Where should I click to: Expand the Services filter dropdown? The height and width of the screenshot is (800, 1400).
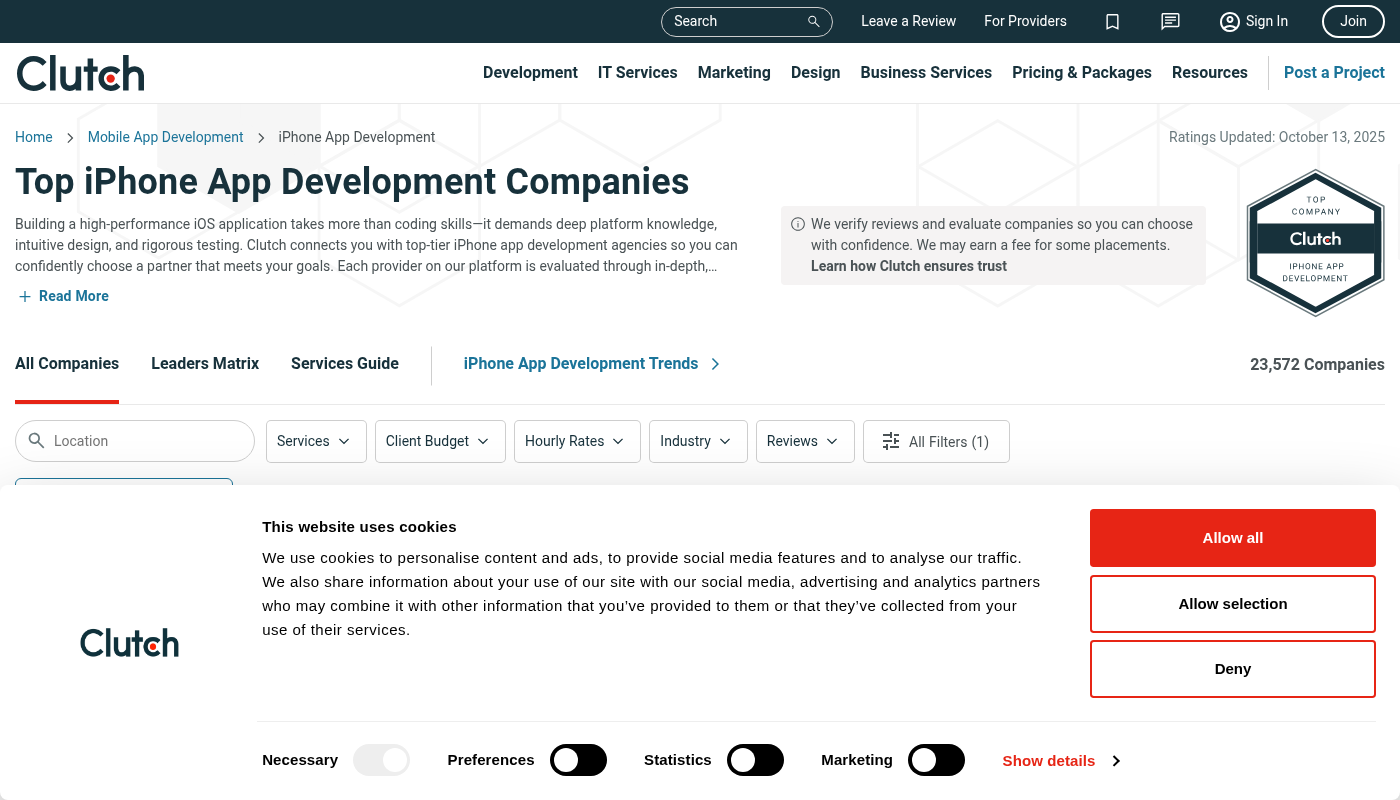point(316,441)
